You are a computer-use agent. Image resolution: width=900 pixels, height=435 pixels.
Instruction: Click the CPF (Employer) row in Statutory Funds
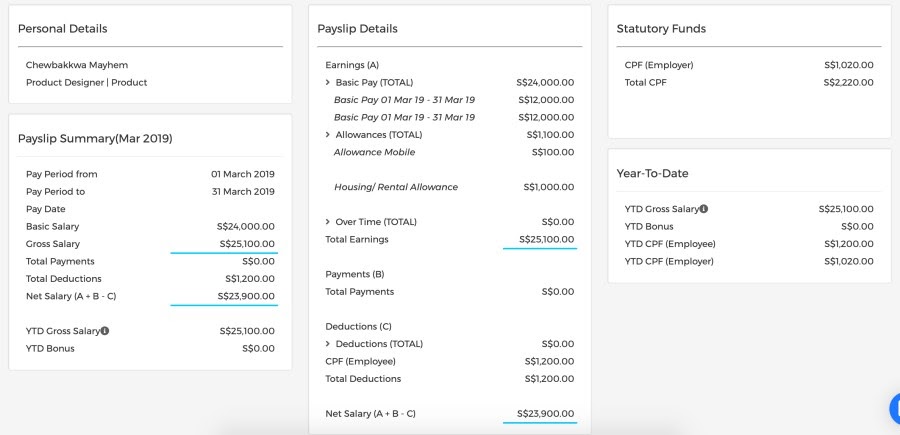click(659, 65)
